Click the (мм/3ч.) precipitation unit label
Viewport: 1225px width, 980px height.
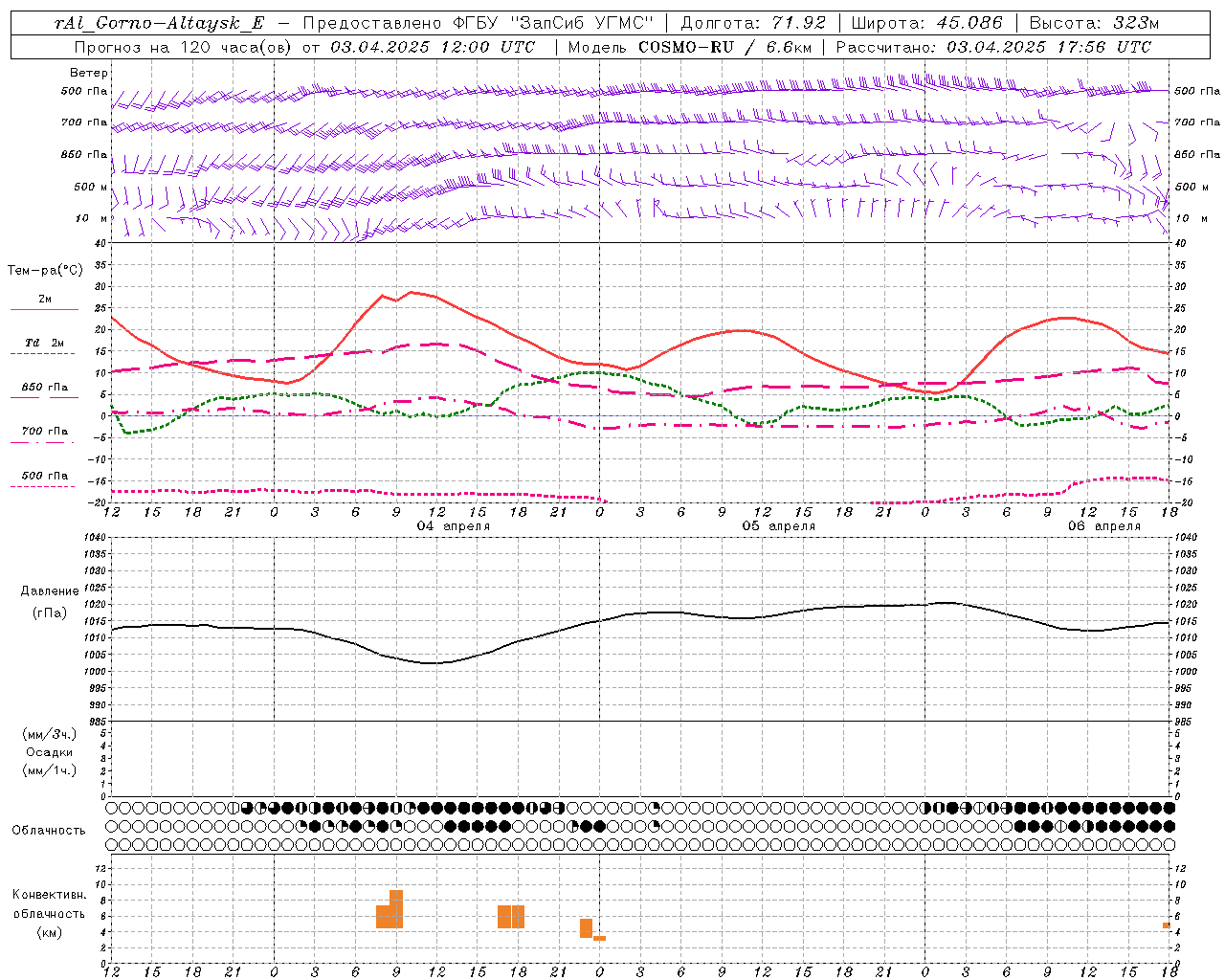point(50,734)
